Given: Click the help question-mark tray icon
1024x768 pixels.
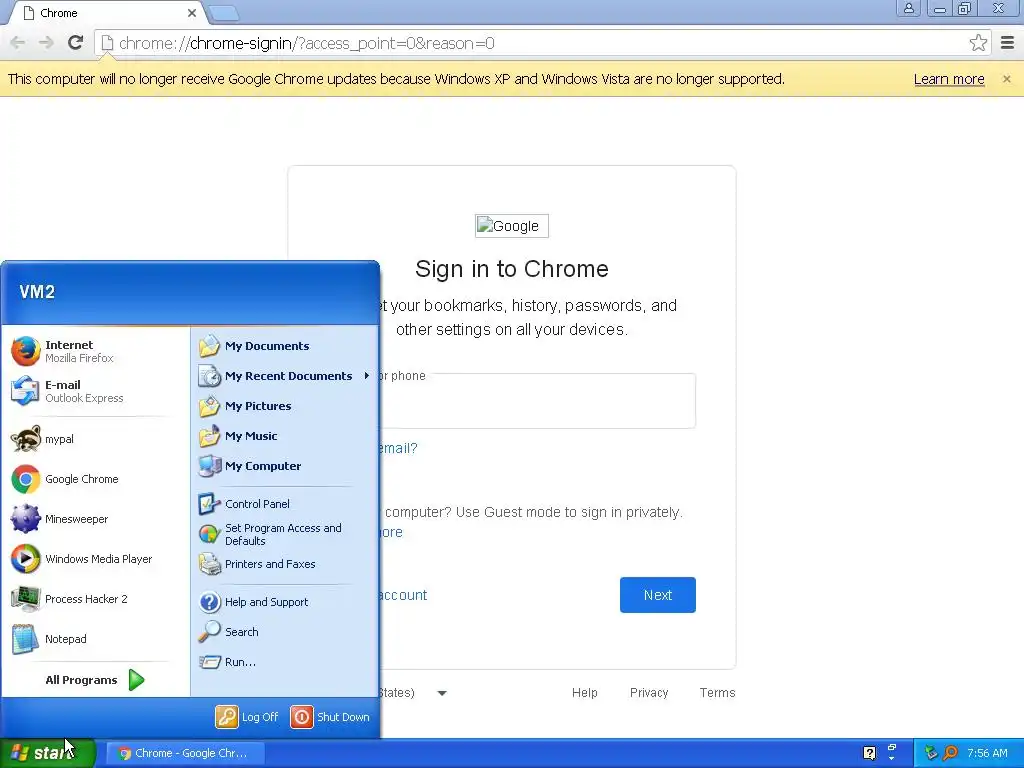Looking at the screenshot, I should click(x=869, y=753).
